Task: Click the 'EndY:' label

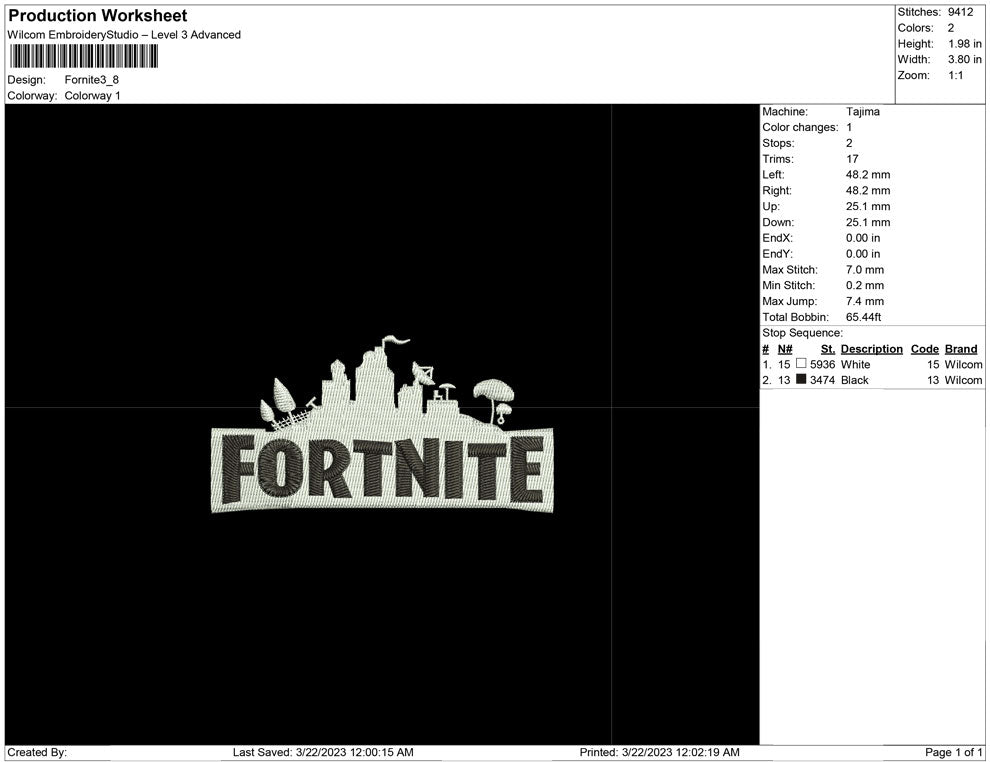Action: click(x=777, y=253)
